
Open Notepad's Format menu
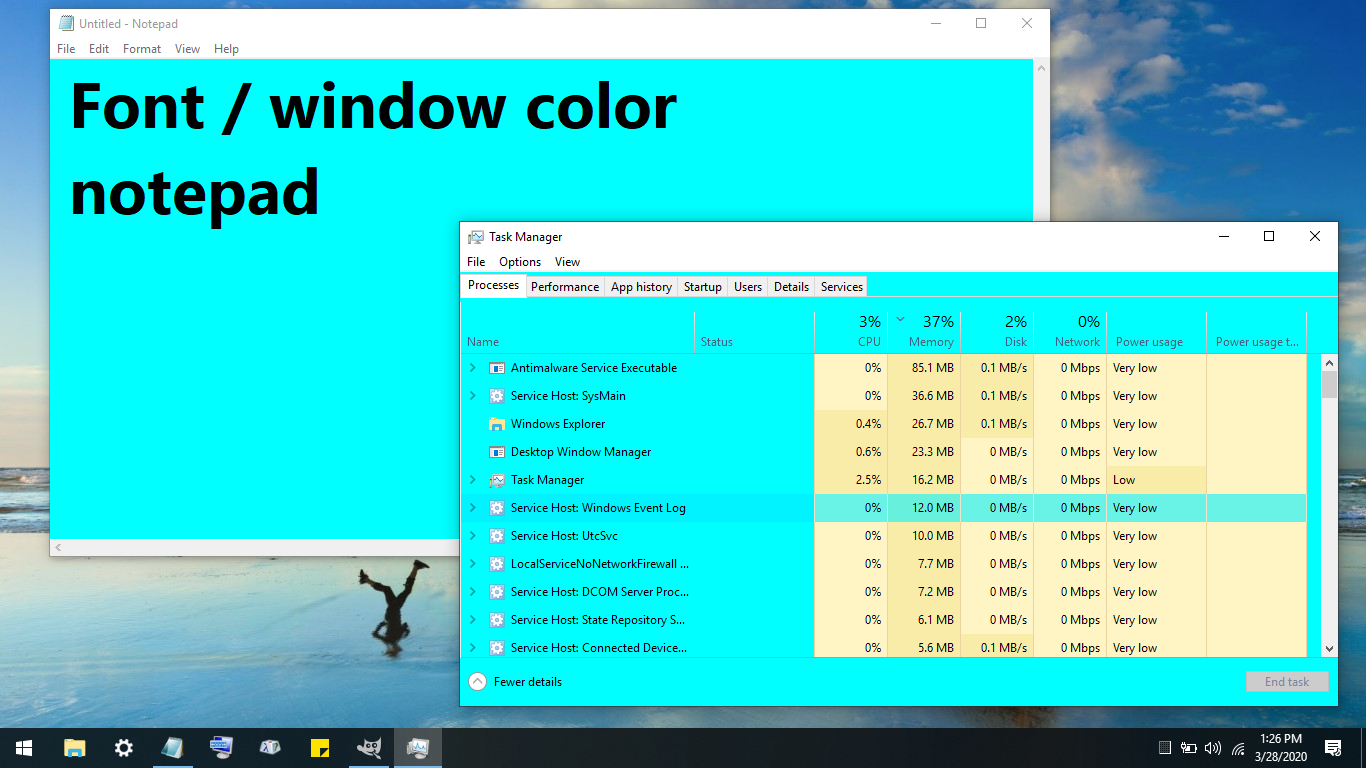[x=141, y=48]
